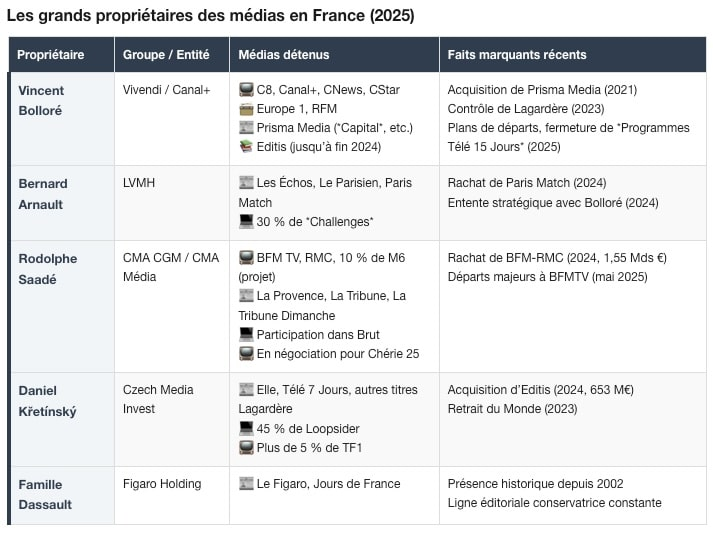Click the newspaper icon beside Prisma Media
Image resolution: width=713 pixels, height=534 pixels.
pyautogui.click(x=246, y=128)
